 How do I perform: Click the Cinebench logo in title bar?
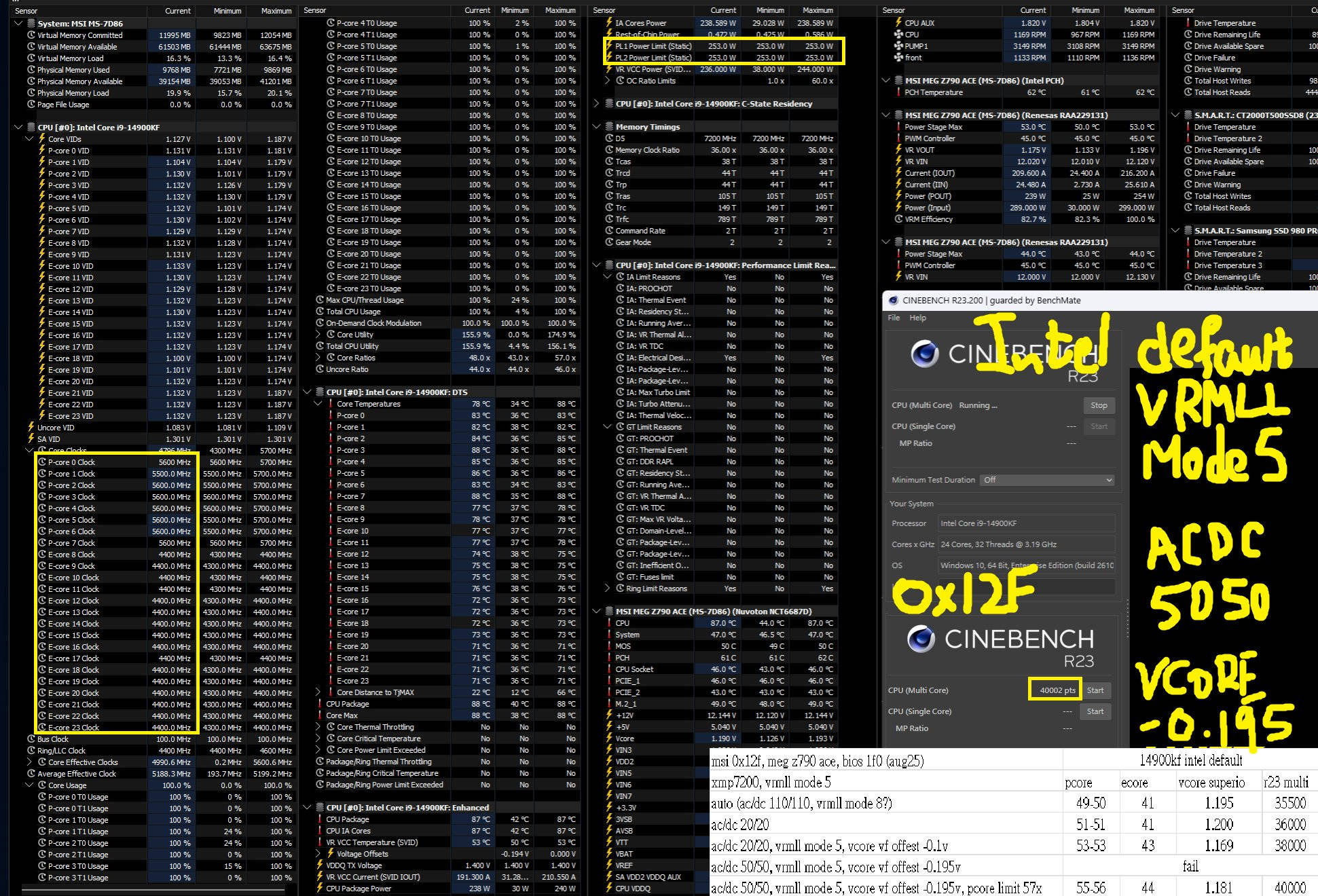[893, 301]
